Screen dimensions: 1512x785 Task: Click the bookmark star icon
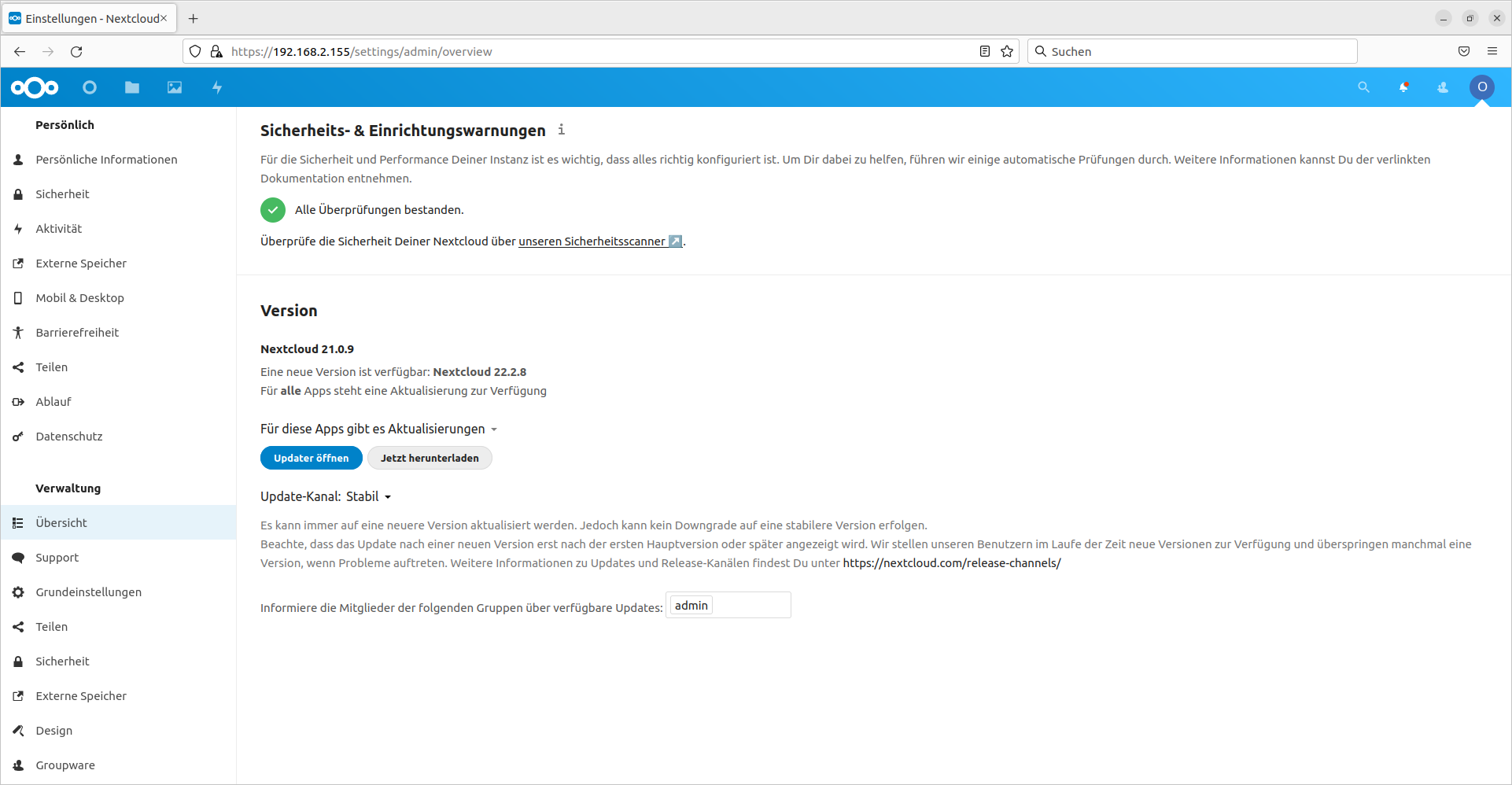(1007, 51)
